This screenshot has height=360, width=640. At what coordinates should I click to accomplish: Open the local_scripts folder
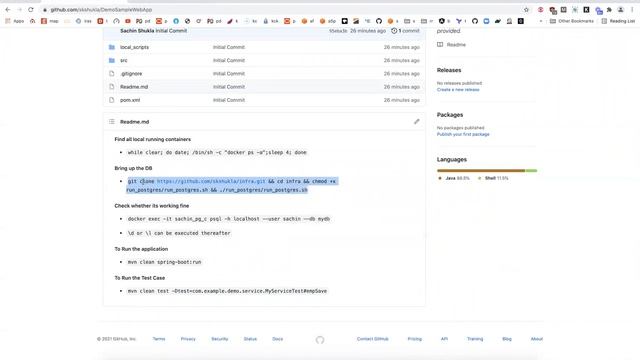(134, 47)
